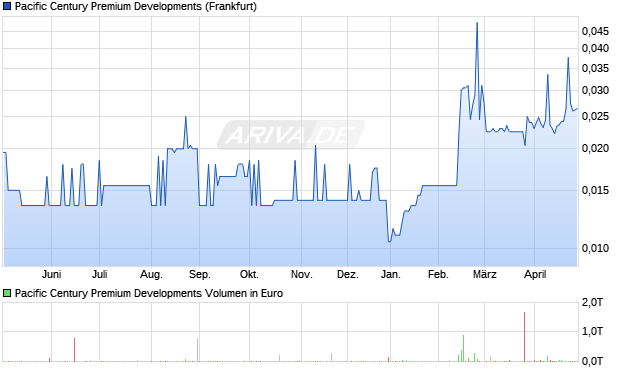Click the 'Aug.' month label
The image size is (620, 371).
(x=151, y=274)
